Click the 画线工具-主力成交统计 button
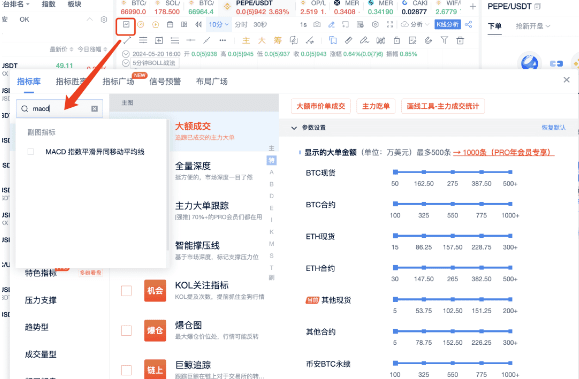 point(443,106)
